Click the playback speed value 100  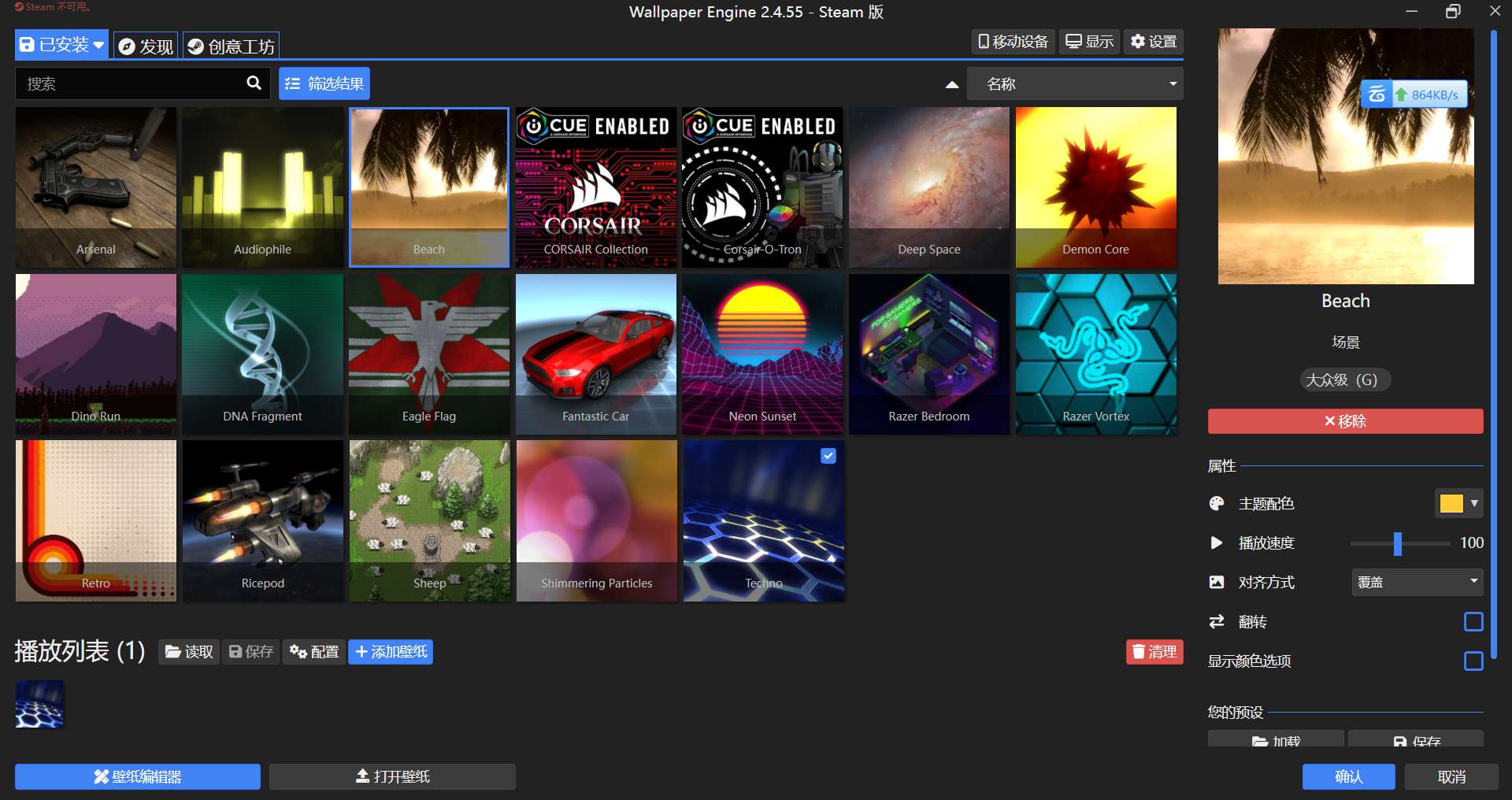1471,543
